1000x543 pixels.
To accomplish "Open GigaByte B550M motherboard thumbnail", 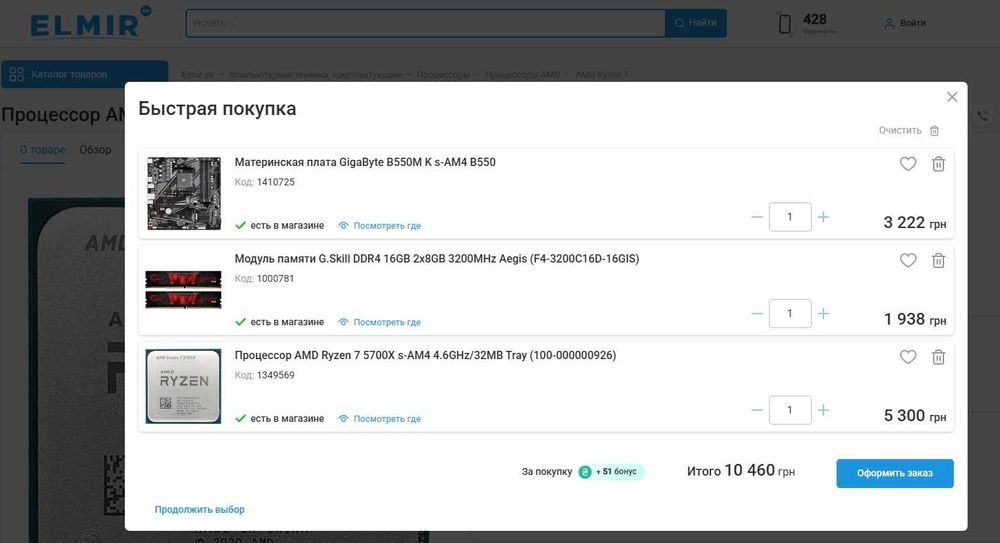I will (x=184, y=193).
